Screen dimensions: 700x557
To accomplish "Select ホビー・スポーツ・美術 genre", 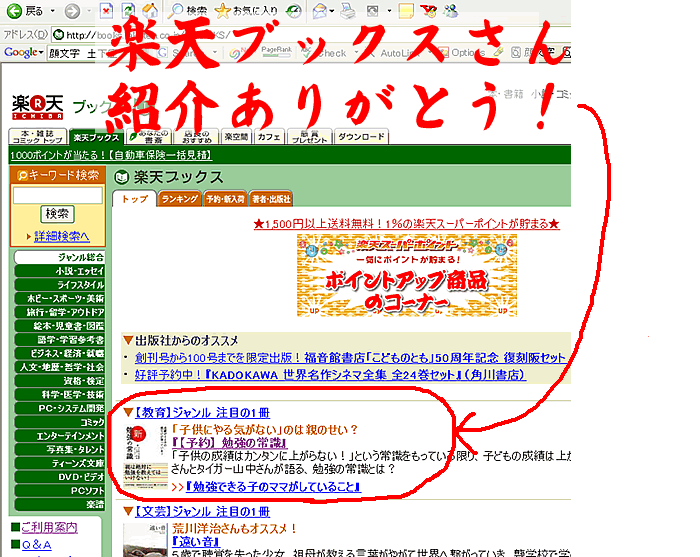I will (59, 299).
